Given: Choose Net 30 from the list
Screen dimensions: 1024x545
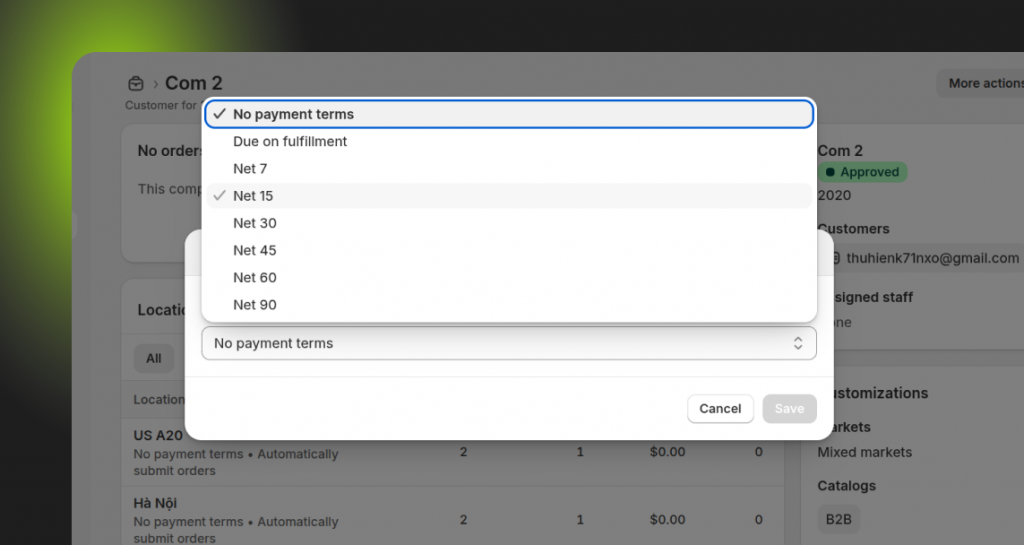Looking at the screenshot, I should pyautogui.click(x=509, y=223).
